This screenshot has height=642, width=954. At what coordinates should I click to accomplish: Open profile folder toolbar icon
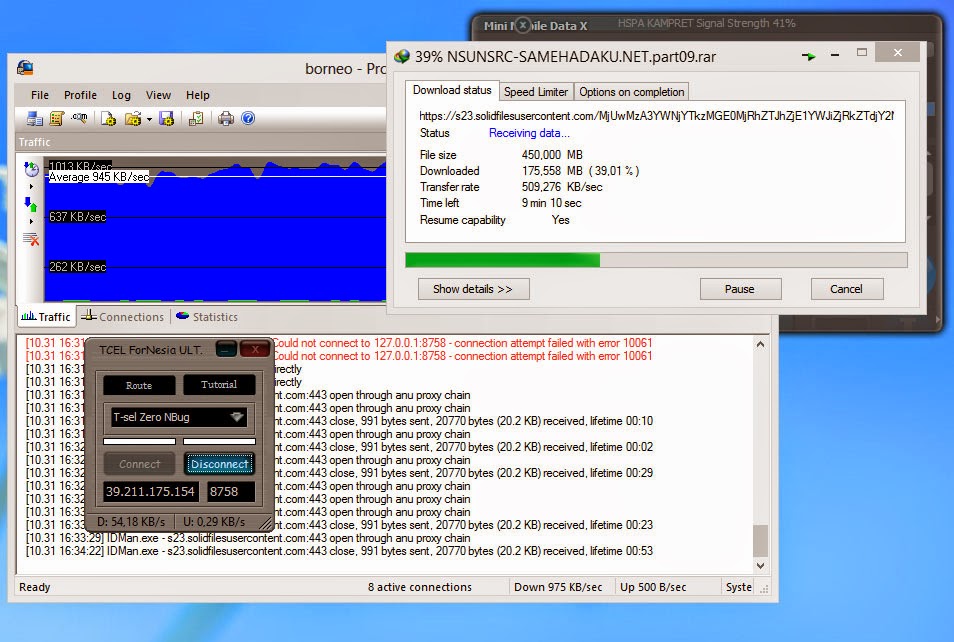(x=133, y=118)
